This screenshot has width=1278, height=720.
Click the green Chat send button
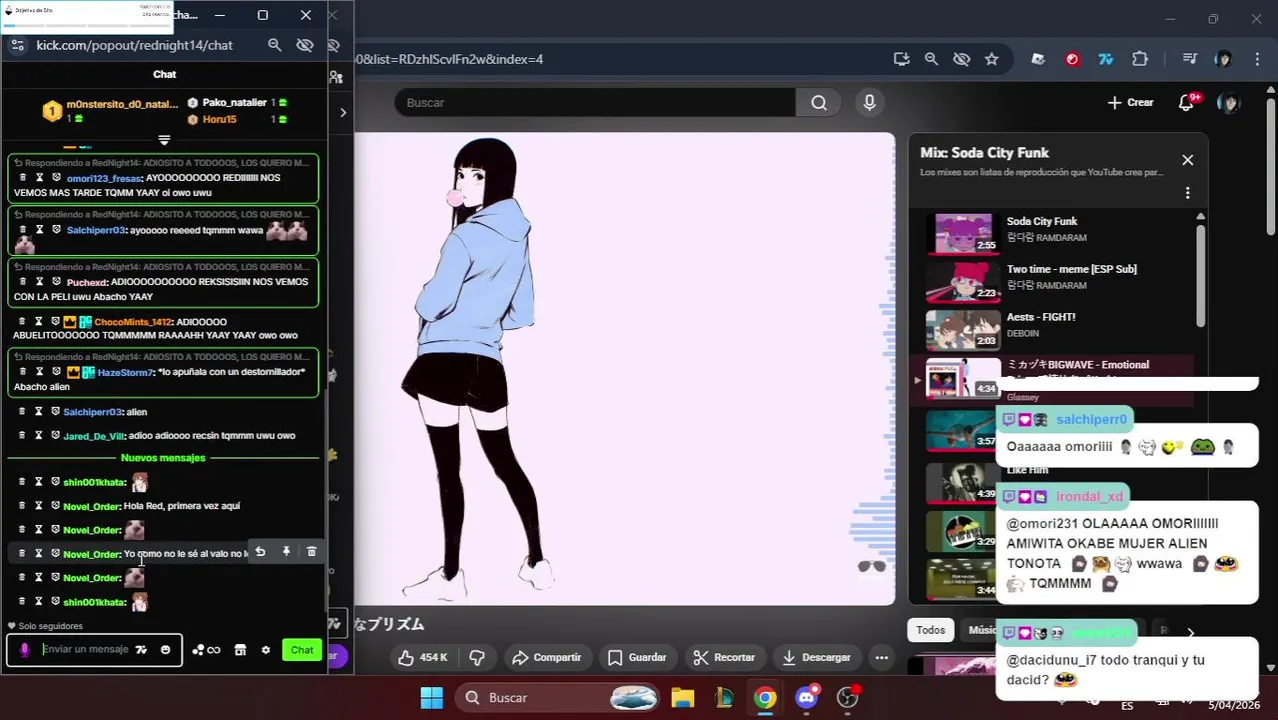[302, 650]
